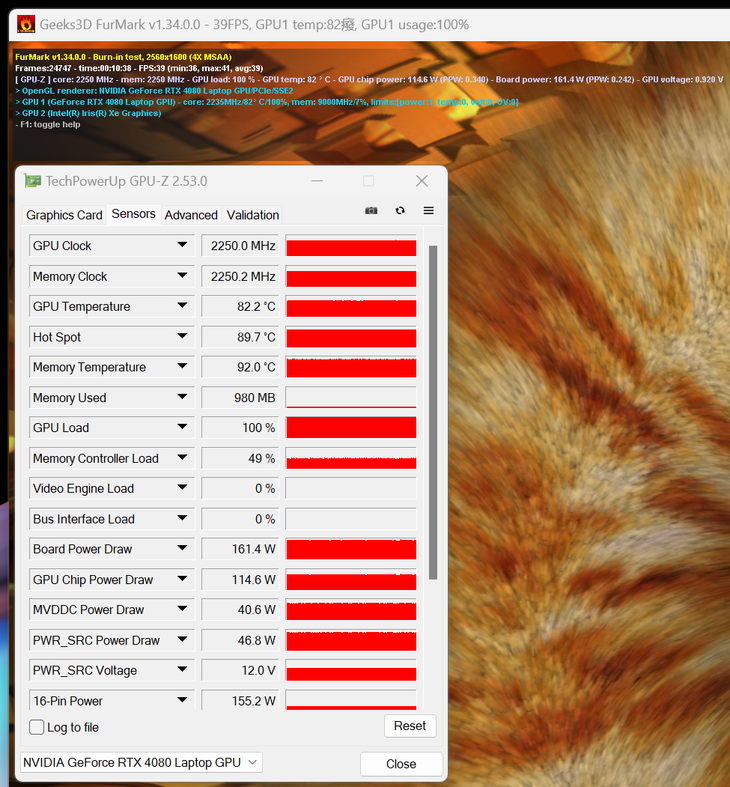Open the Advanced tab
Screen dimensions: 730x787
(x=191, y=215)
